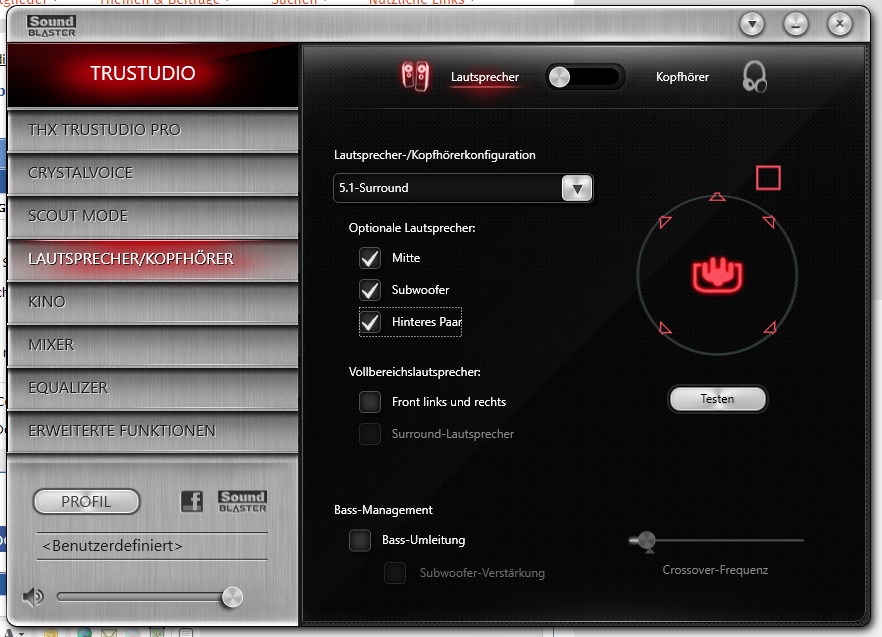
Task: Click the headphone icon beside Kopfhörer
Action: point(754,77)
